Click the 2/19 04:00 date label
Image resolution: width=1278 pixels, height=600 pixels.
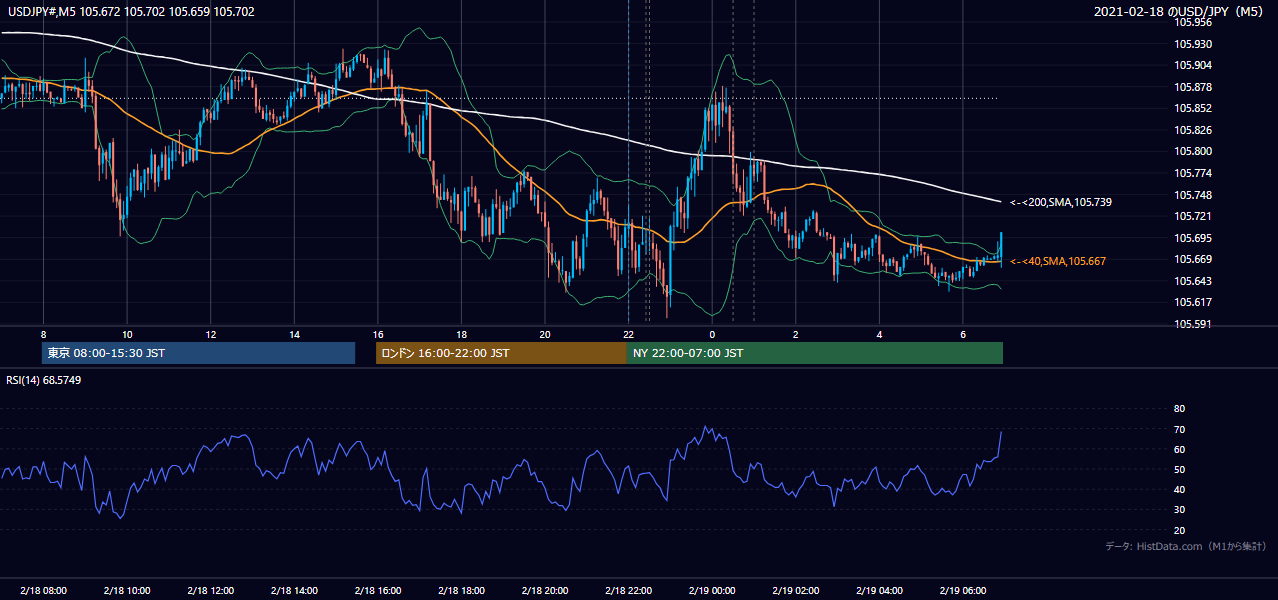[879, 591]
